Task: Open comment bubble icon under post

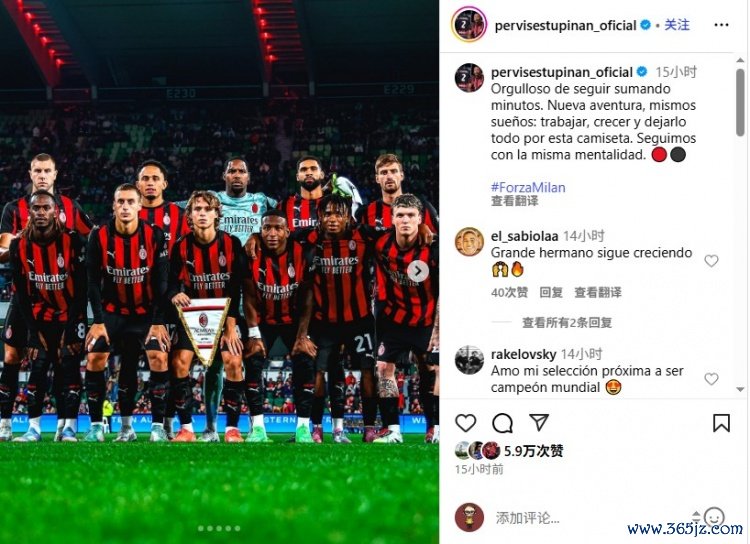Action: pos(502,423)
